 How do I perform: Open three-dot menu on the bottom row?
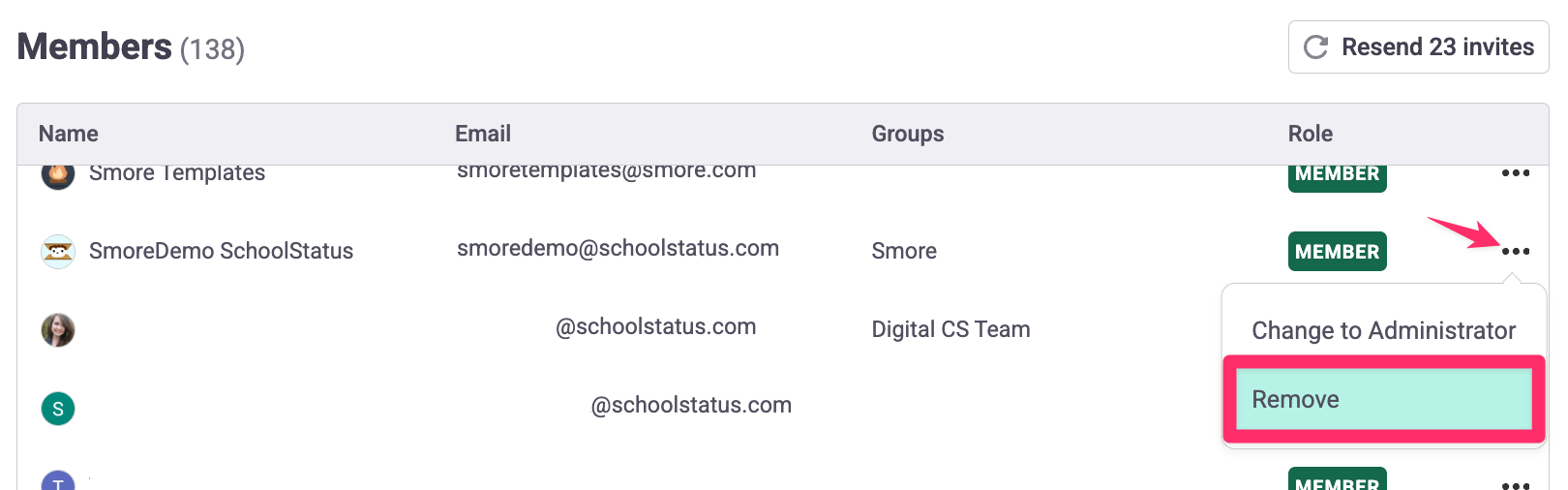pos(1515,483)
